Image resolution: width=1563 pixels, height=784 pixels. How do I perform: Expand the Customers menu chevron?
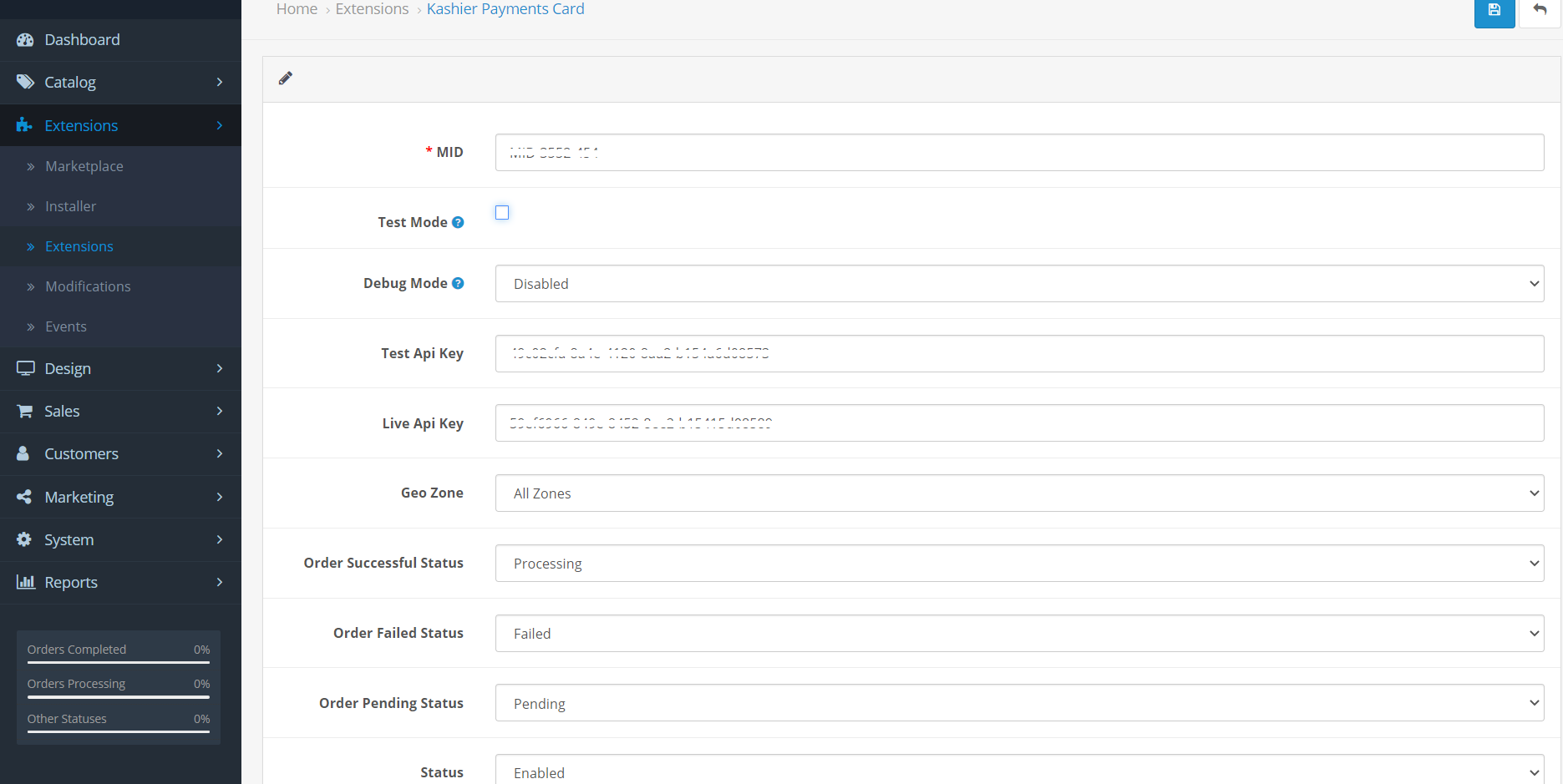[220, 453]
